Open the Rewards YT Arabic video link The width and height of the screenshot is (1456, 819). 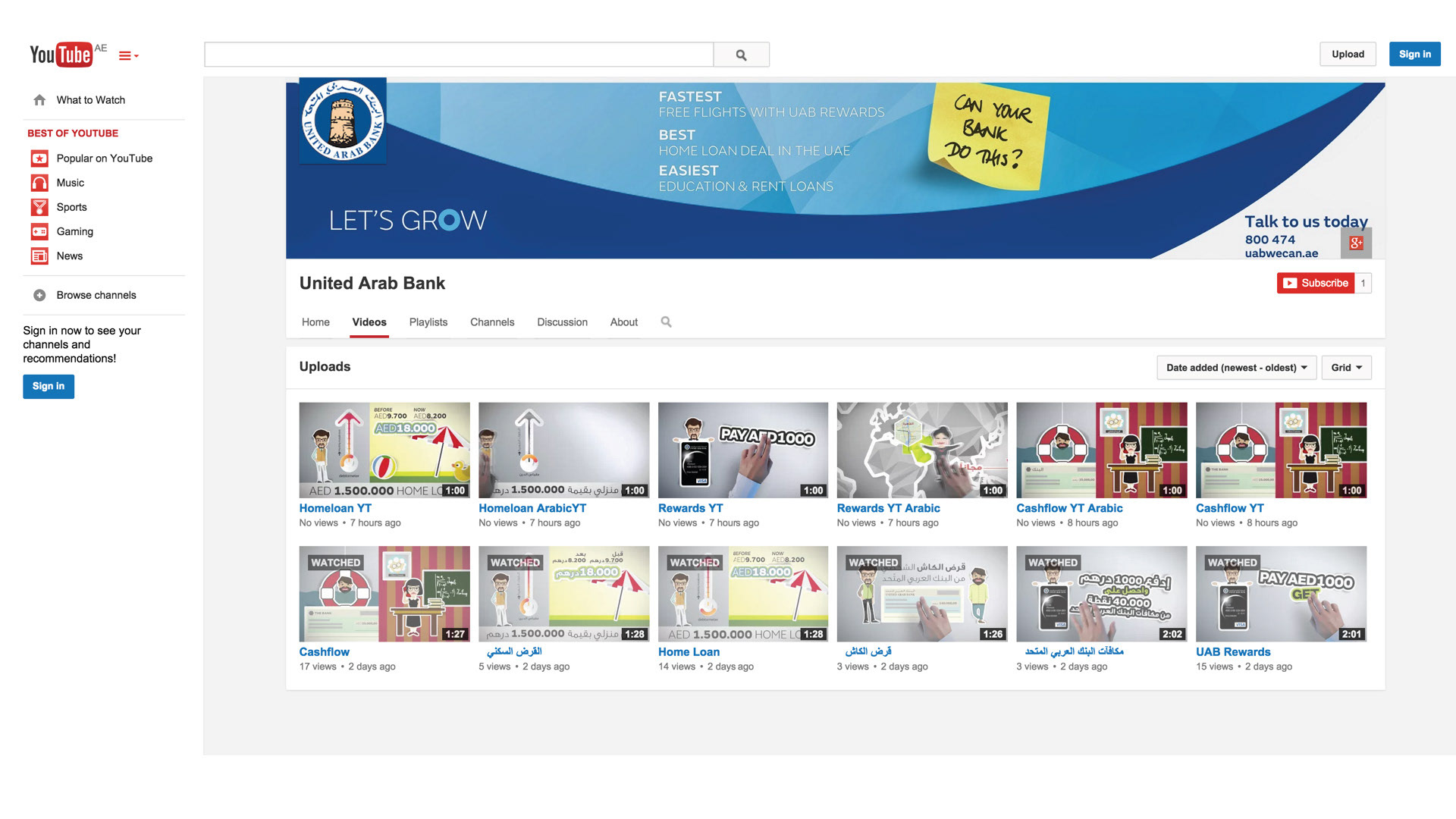coord(888,508)
